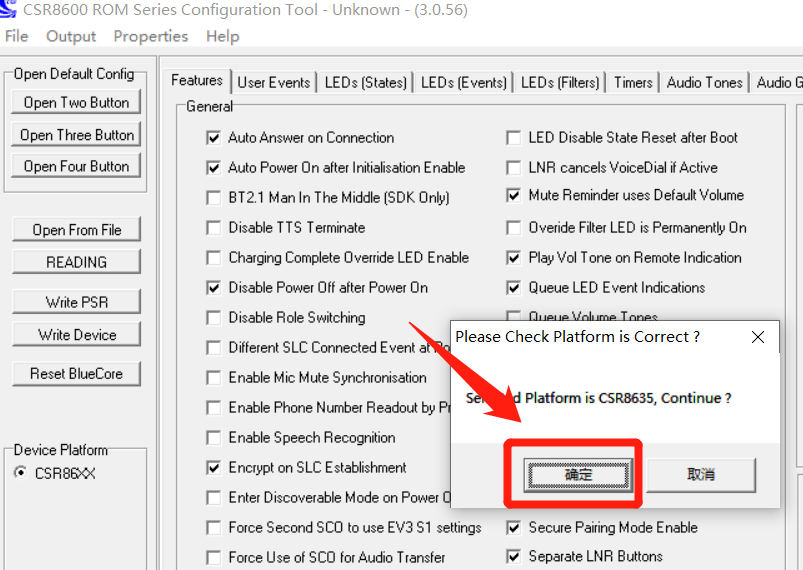Toggle Queue LED Event Indications checkbox
This screenshot has width=803, height=570.
coord(514,288)
